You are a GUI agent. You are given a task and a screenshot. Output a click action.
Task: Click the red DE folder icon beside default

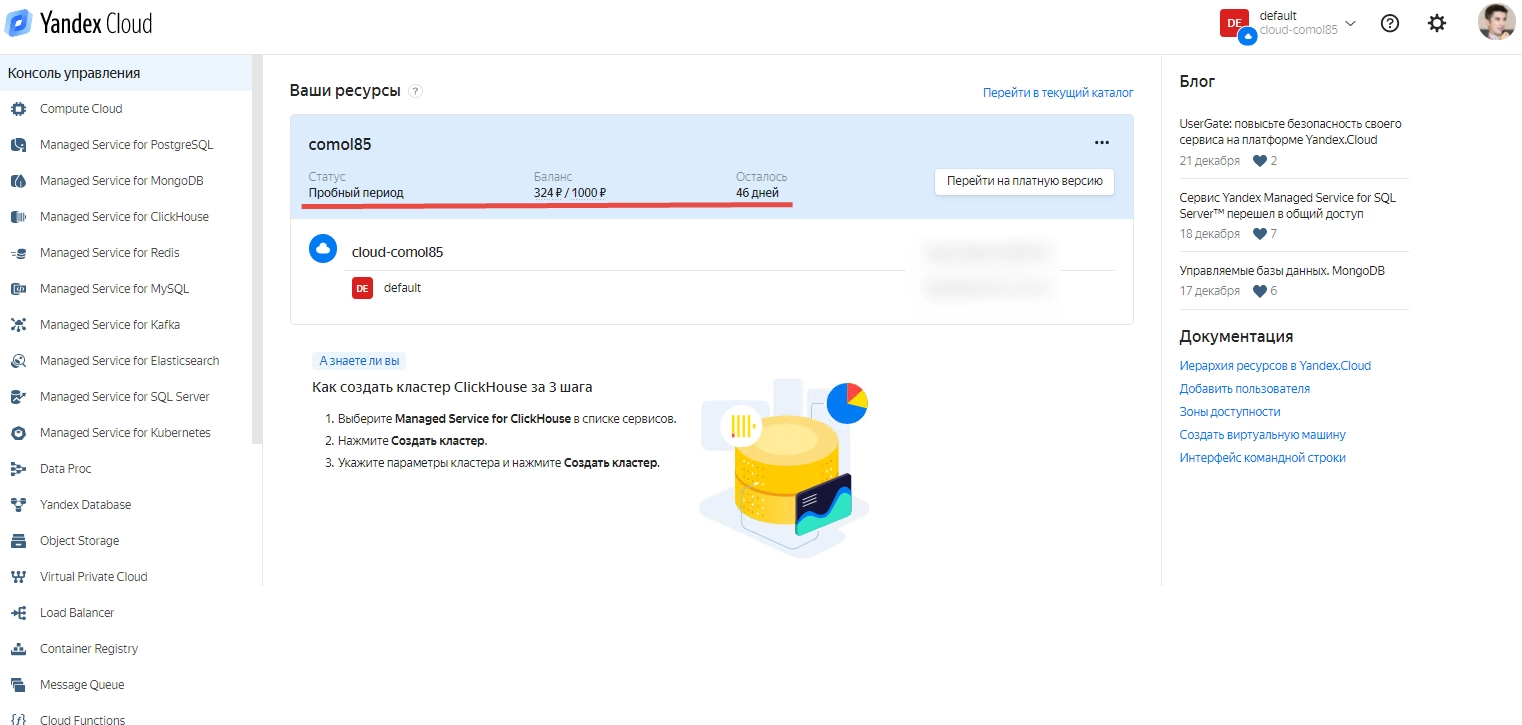362,288
